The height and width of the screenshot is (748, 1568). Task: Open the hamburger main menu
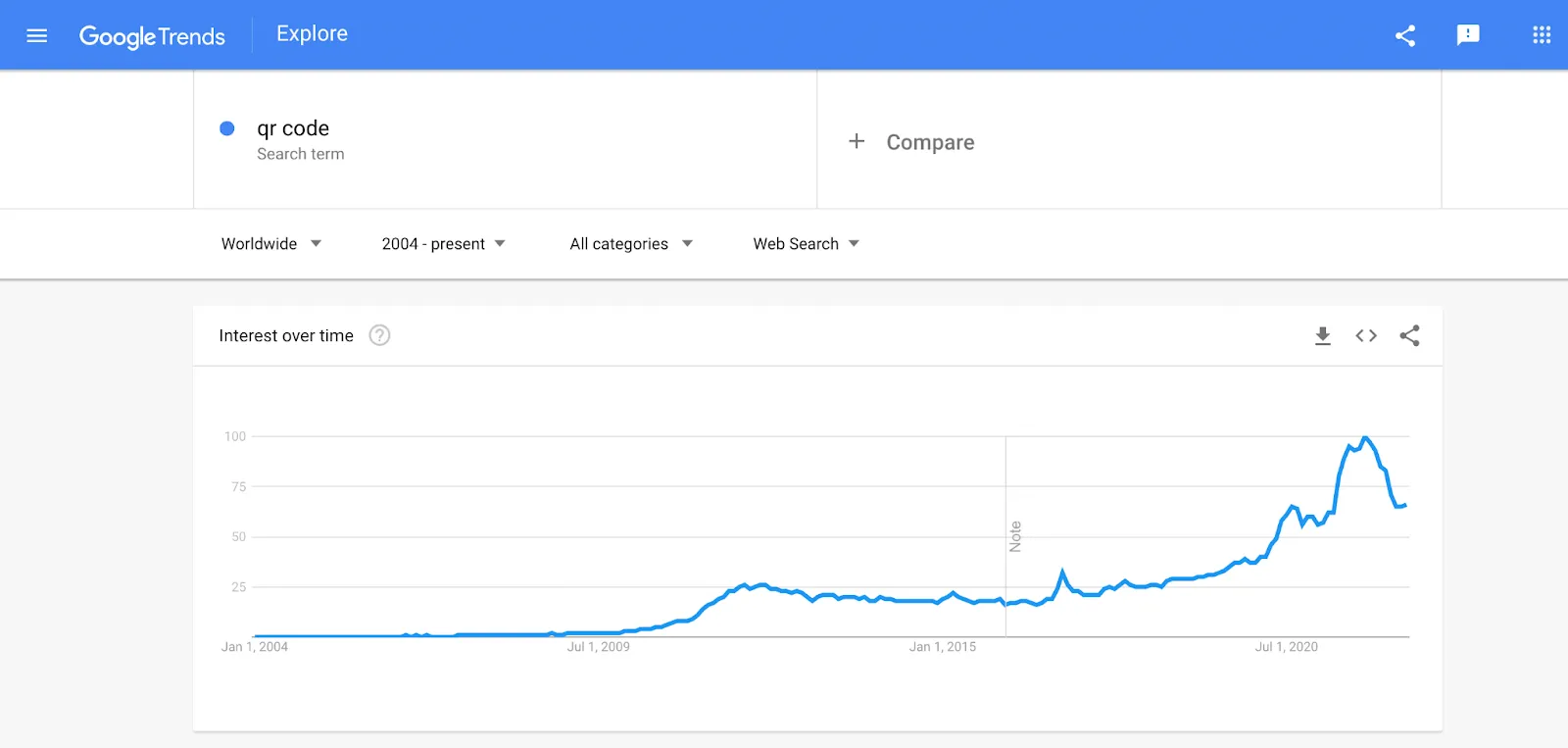point(37,36)
